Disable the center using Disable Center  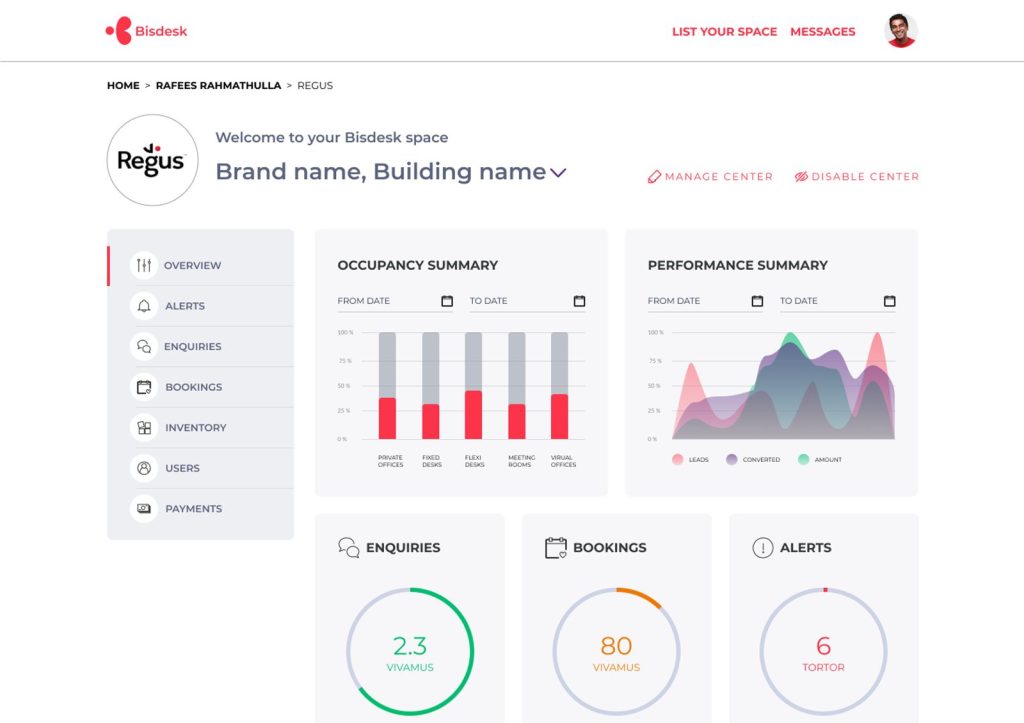[x=856, y=177]
